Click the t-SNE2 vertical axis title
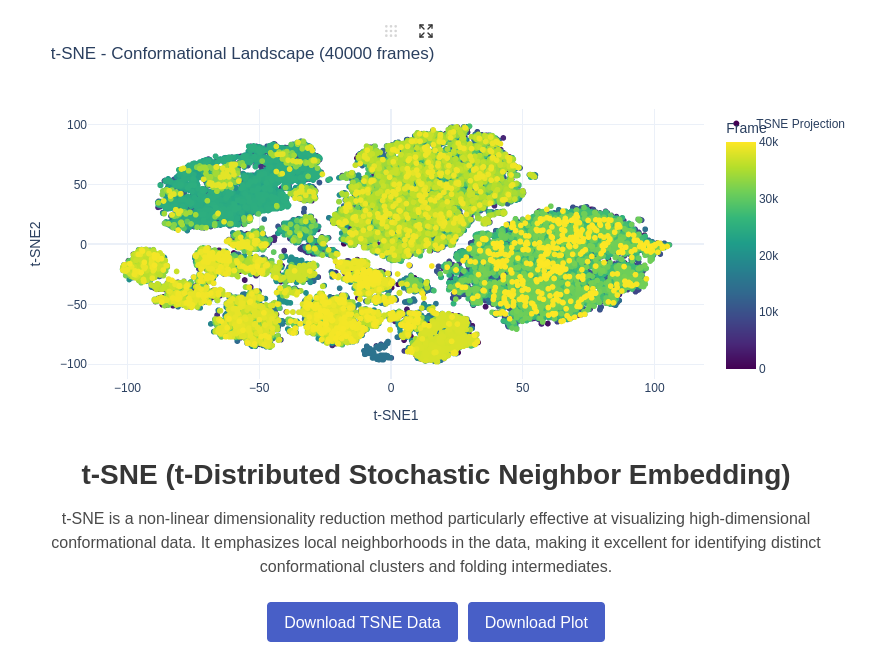The height and width of the screenshot is (650, 870). point(36,244)
